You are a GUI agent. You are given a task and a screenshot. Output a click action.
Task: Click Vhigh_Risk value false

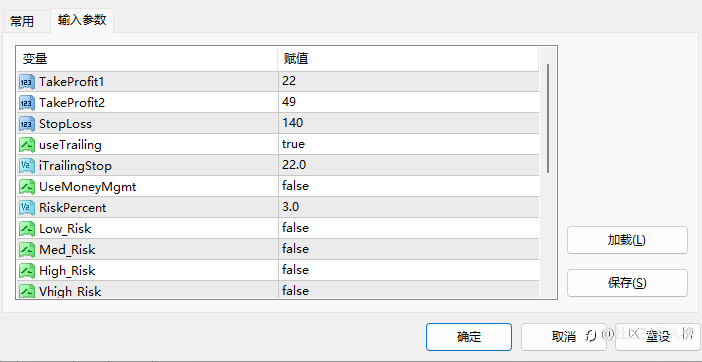pyautogui.click(x=295, y=291)
